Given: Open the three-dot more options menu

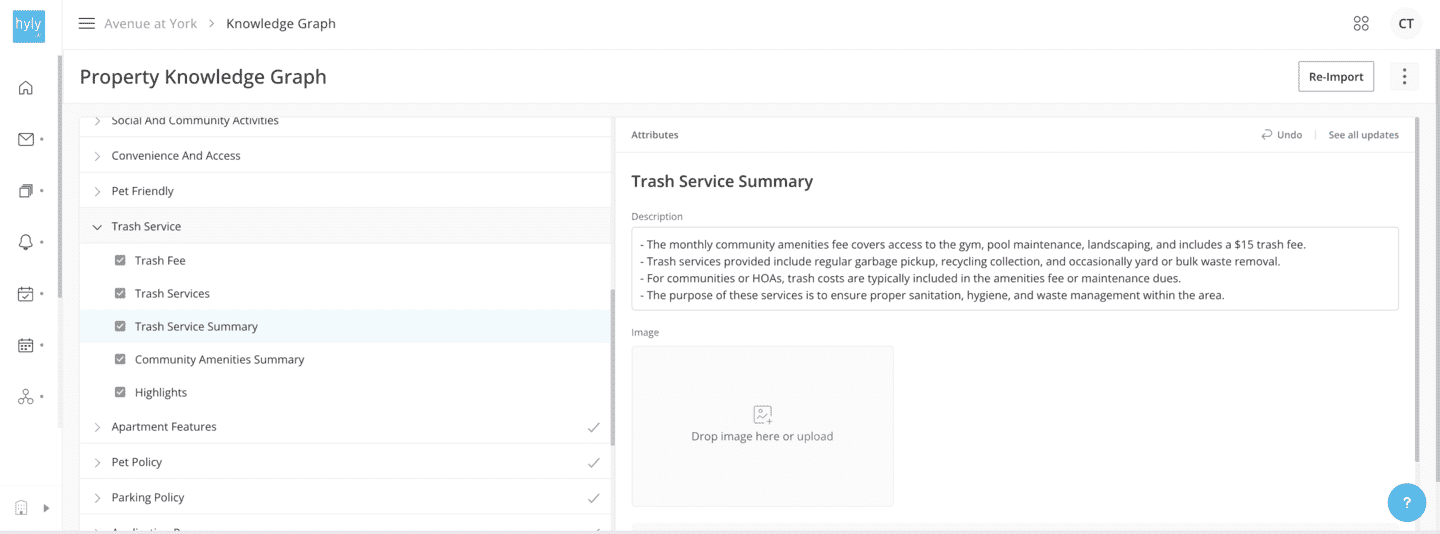Looking at the screenshot, I should (1404, 77).
